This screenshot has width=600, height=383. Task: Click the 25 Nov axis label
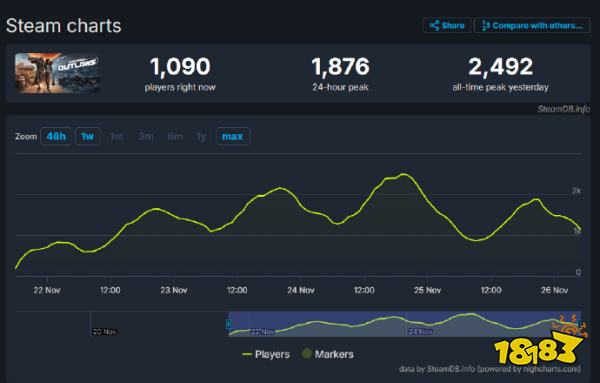pos(427,290)
